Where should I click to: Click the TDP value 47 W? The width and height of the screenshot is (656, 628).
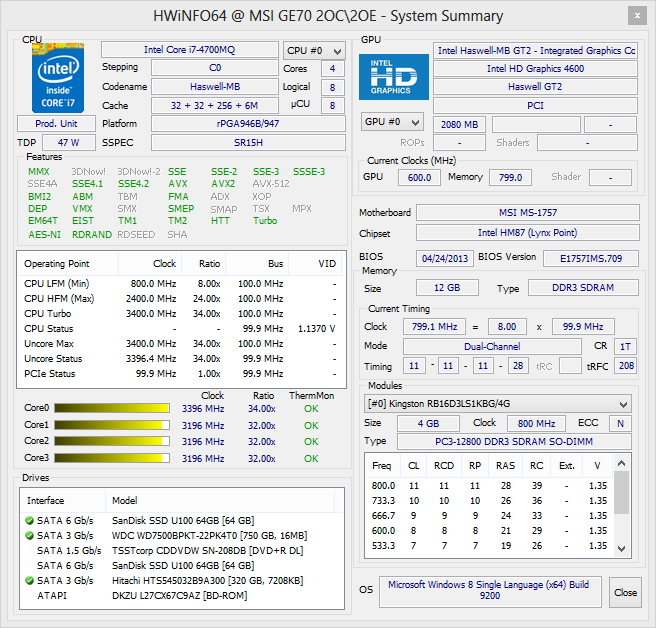(69, 143)
